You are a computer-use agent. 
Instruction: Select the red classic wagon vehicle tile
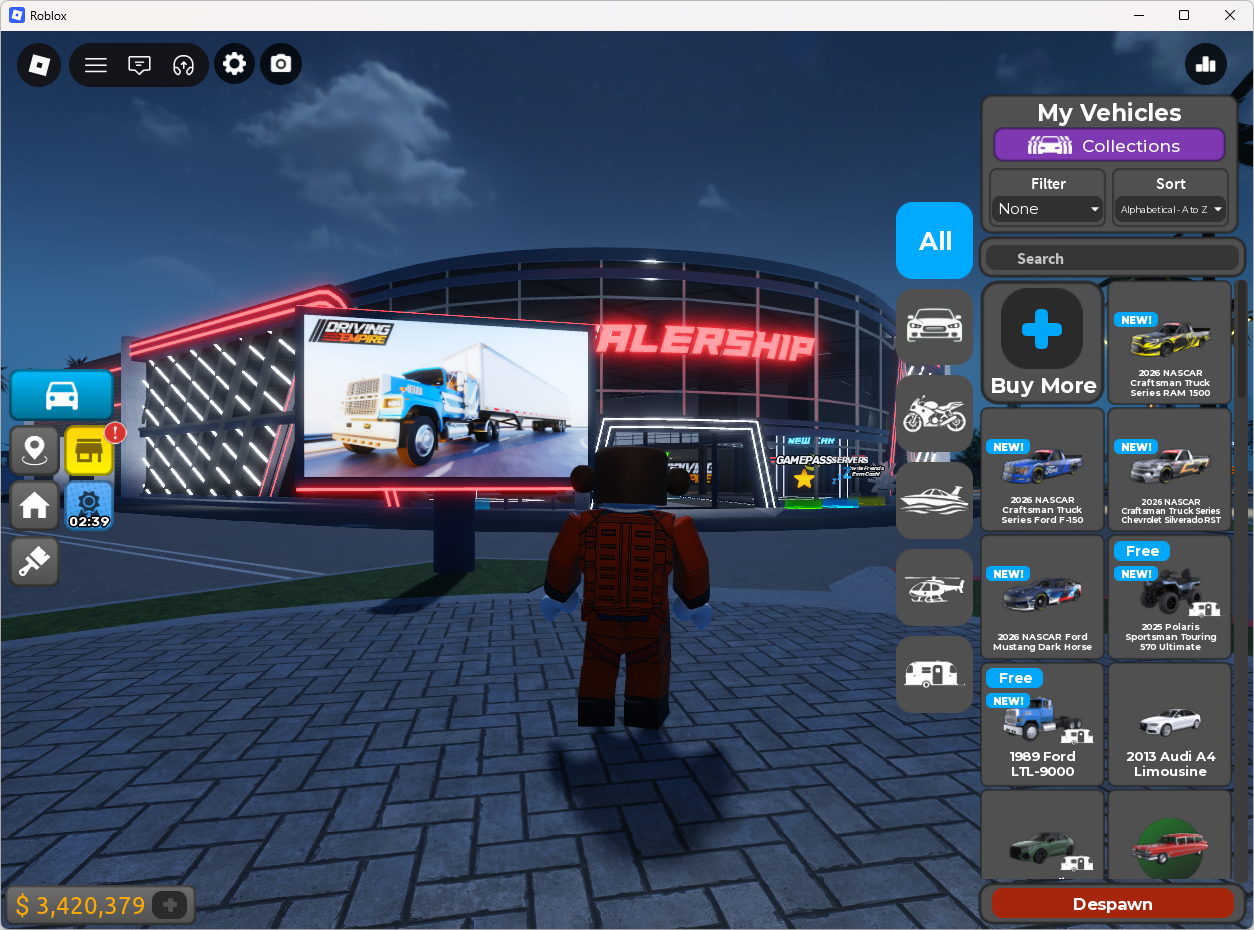pyautogui.click(x=1170, y=836)
